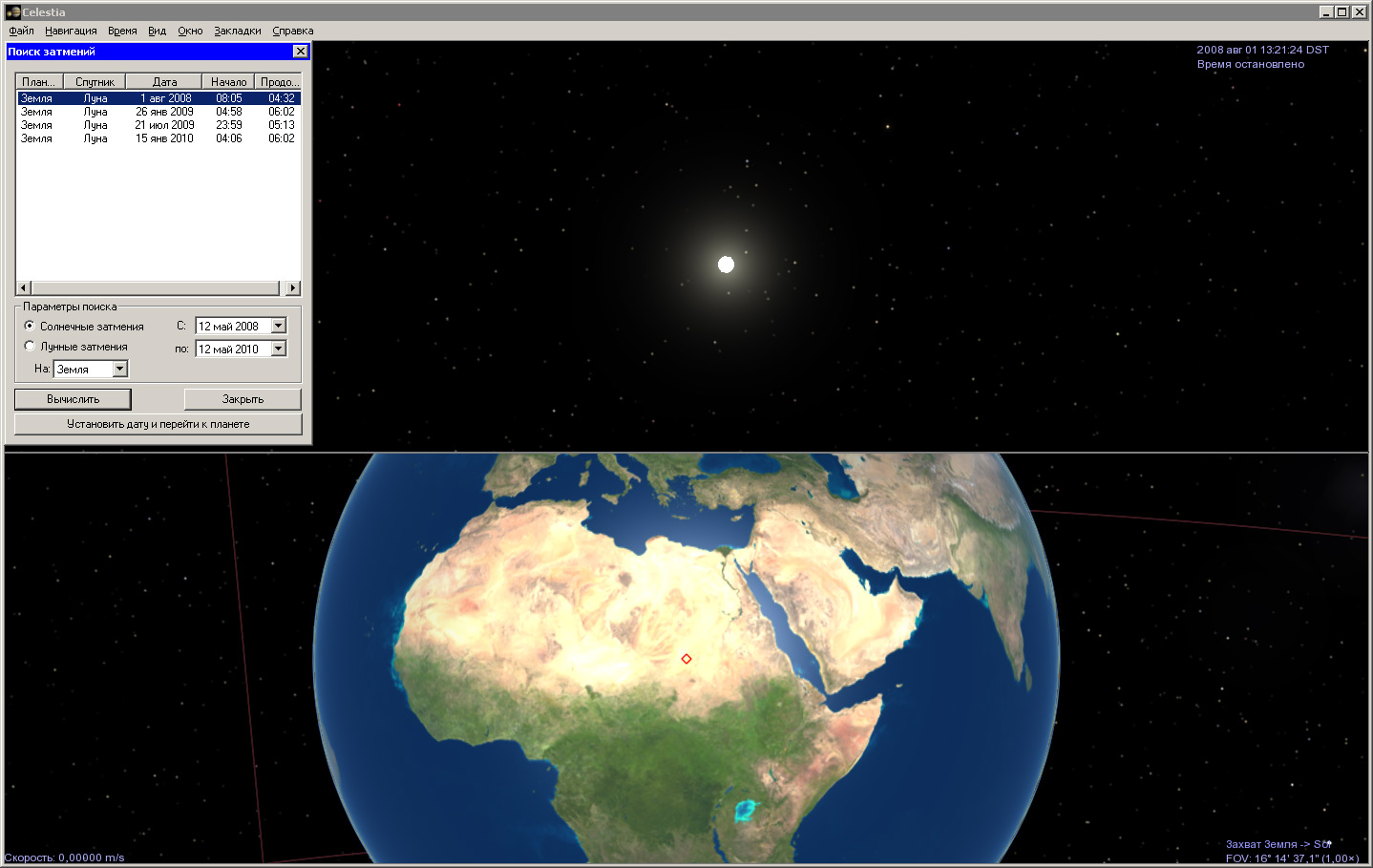The width and height of the screenshot is (1373, 868).
Task: Select the 21 июл 2009 eclipse row
Action: pyautogui.click(x=158, y=125)
